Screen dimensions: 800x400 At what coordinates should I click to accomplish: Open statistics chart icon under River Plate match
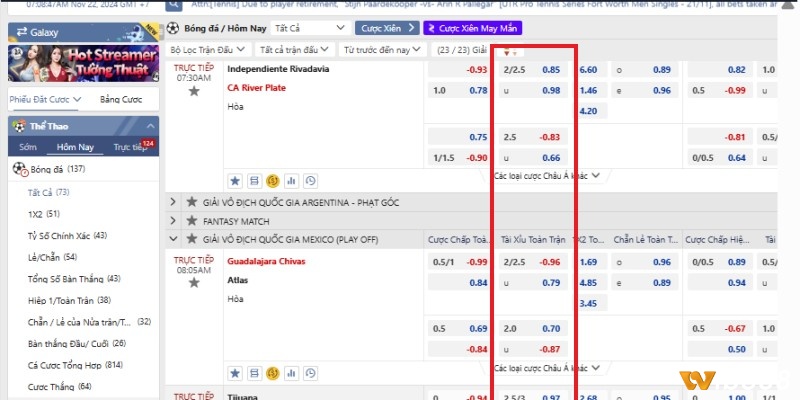click(291, 181)
